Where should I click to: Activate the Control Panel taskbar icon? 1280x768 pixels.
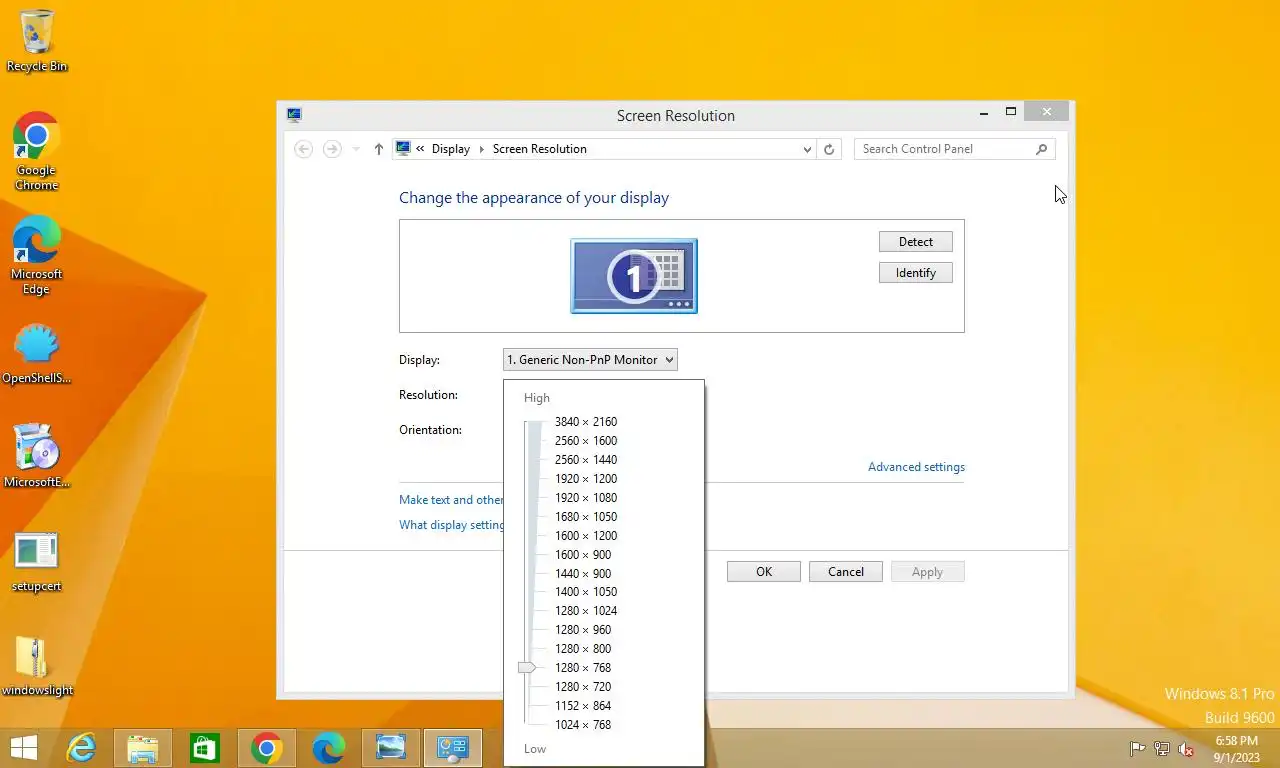coord(453,748)
